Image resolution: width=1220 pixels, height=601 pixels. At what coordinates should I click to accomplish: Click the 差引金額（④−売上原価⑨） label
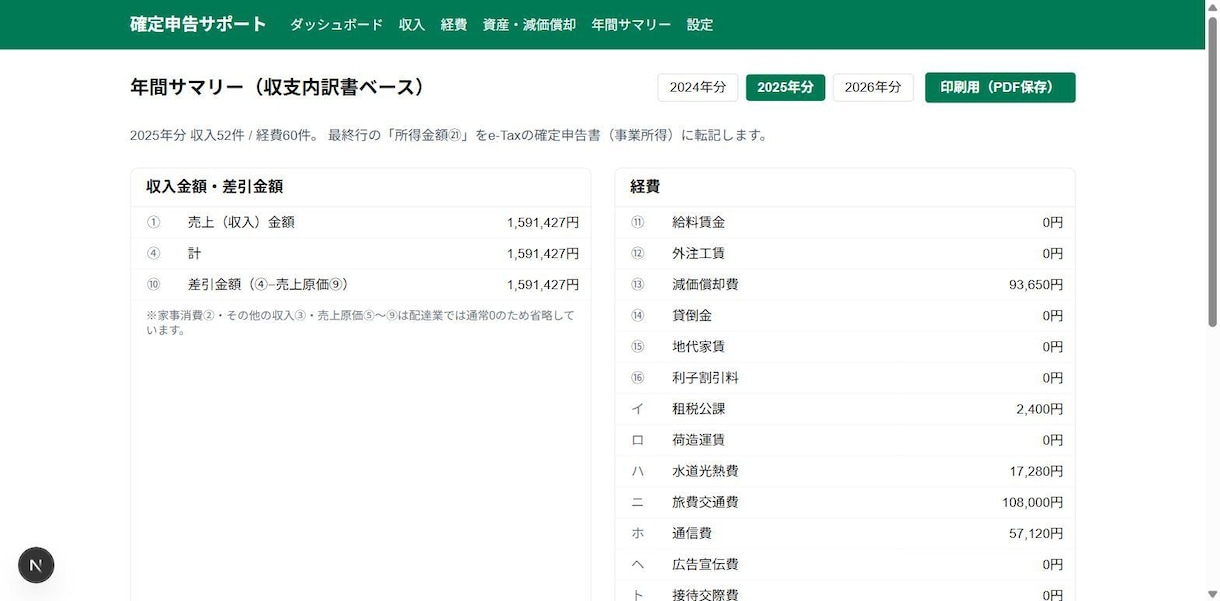(x=268, y=284)
